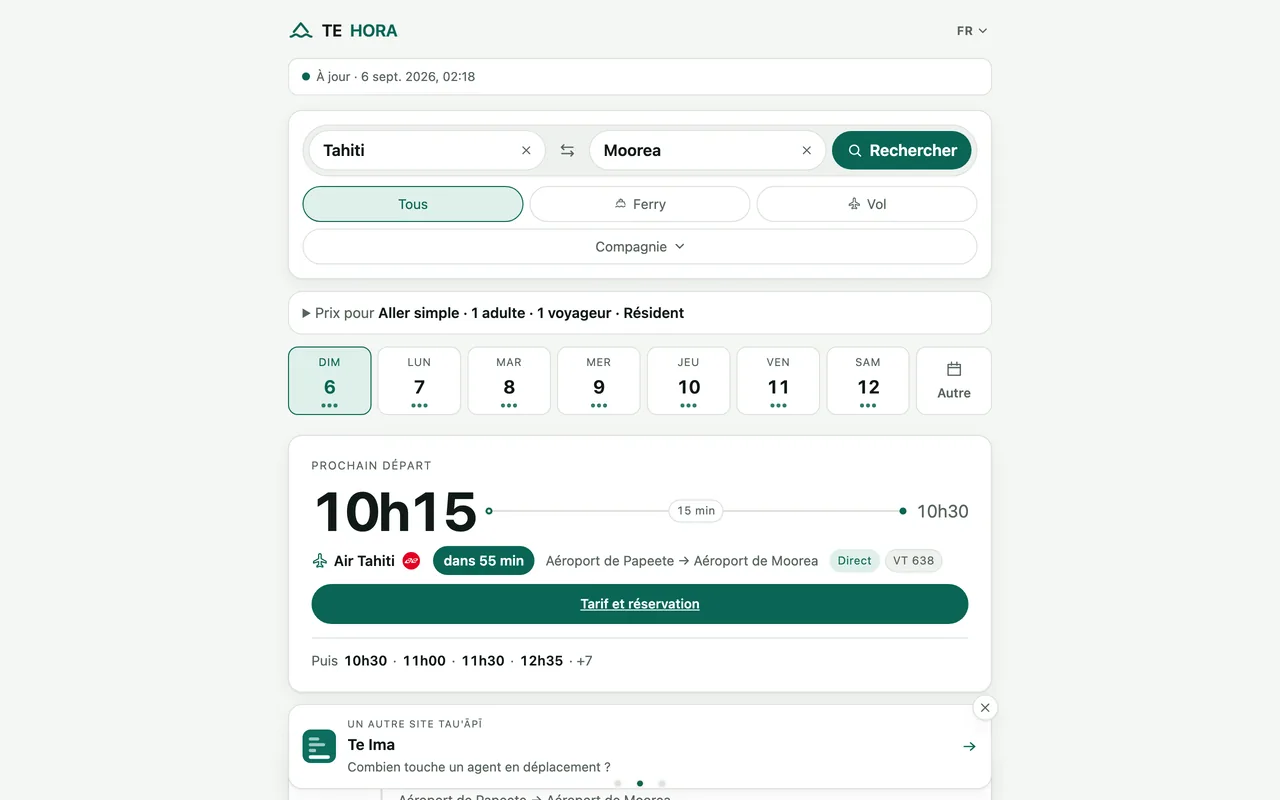The image size is (1280, 800).
Task: Select Dimanche 6 date tab
Action: 330,381
